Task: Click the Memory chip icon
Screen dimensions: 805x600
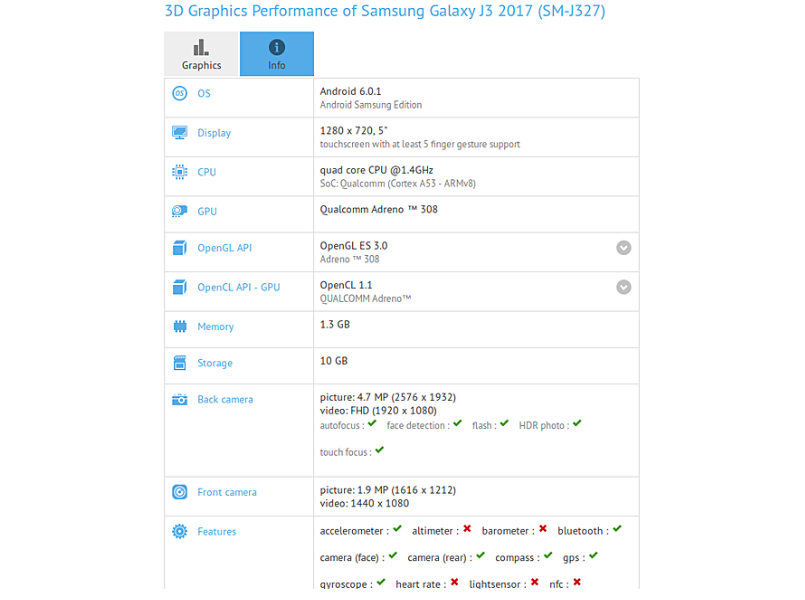Action: 180,326
